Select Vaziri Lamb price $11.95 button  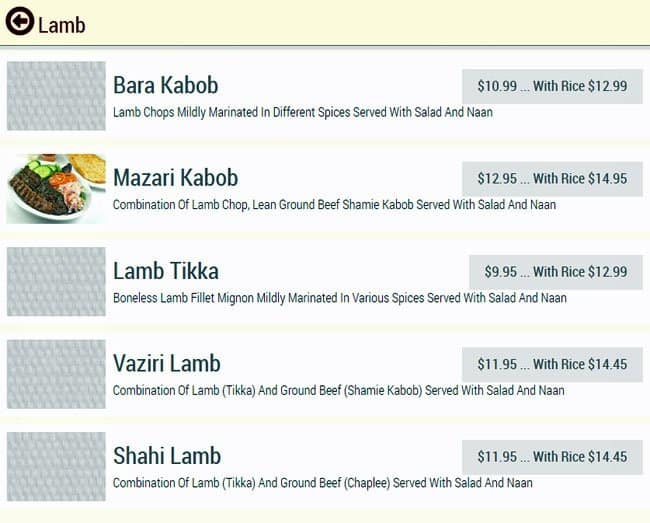pos(552,364)
